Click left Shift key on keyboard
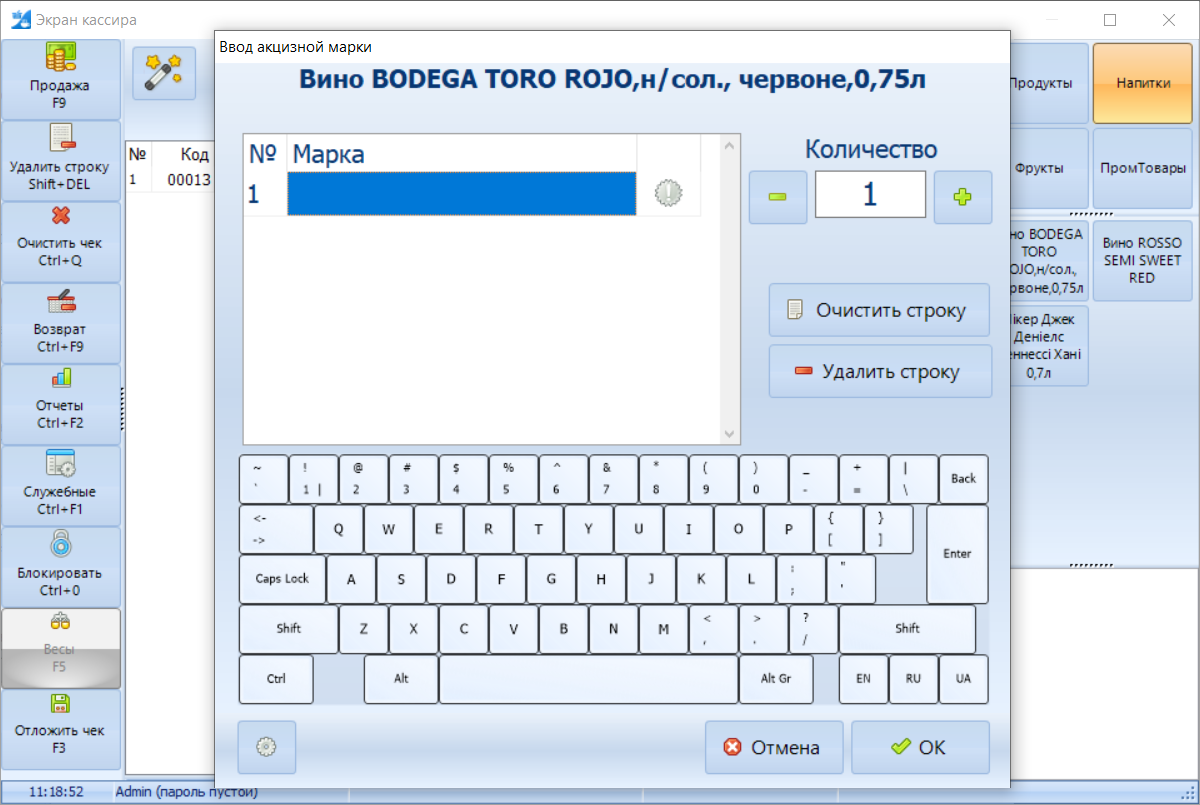Image resolution: width=1200 pixels, height=805 pixels. [288, 629]
